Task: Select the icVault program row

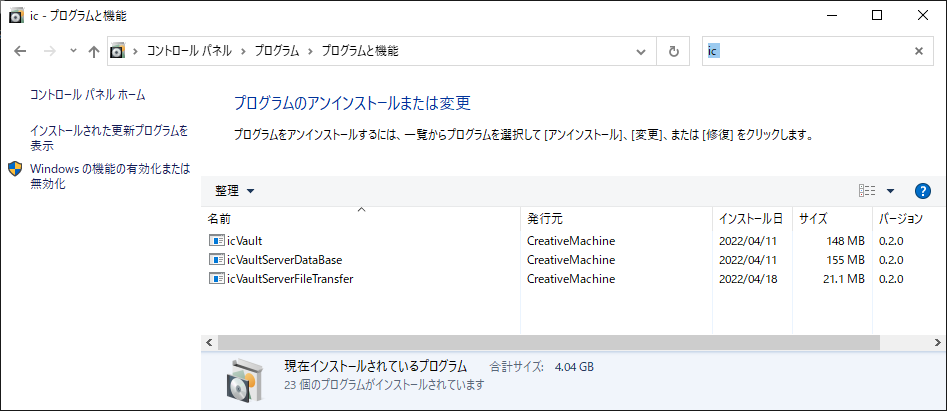Action: click(x=573, y=241)
